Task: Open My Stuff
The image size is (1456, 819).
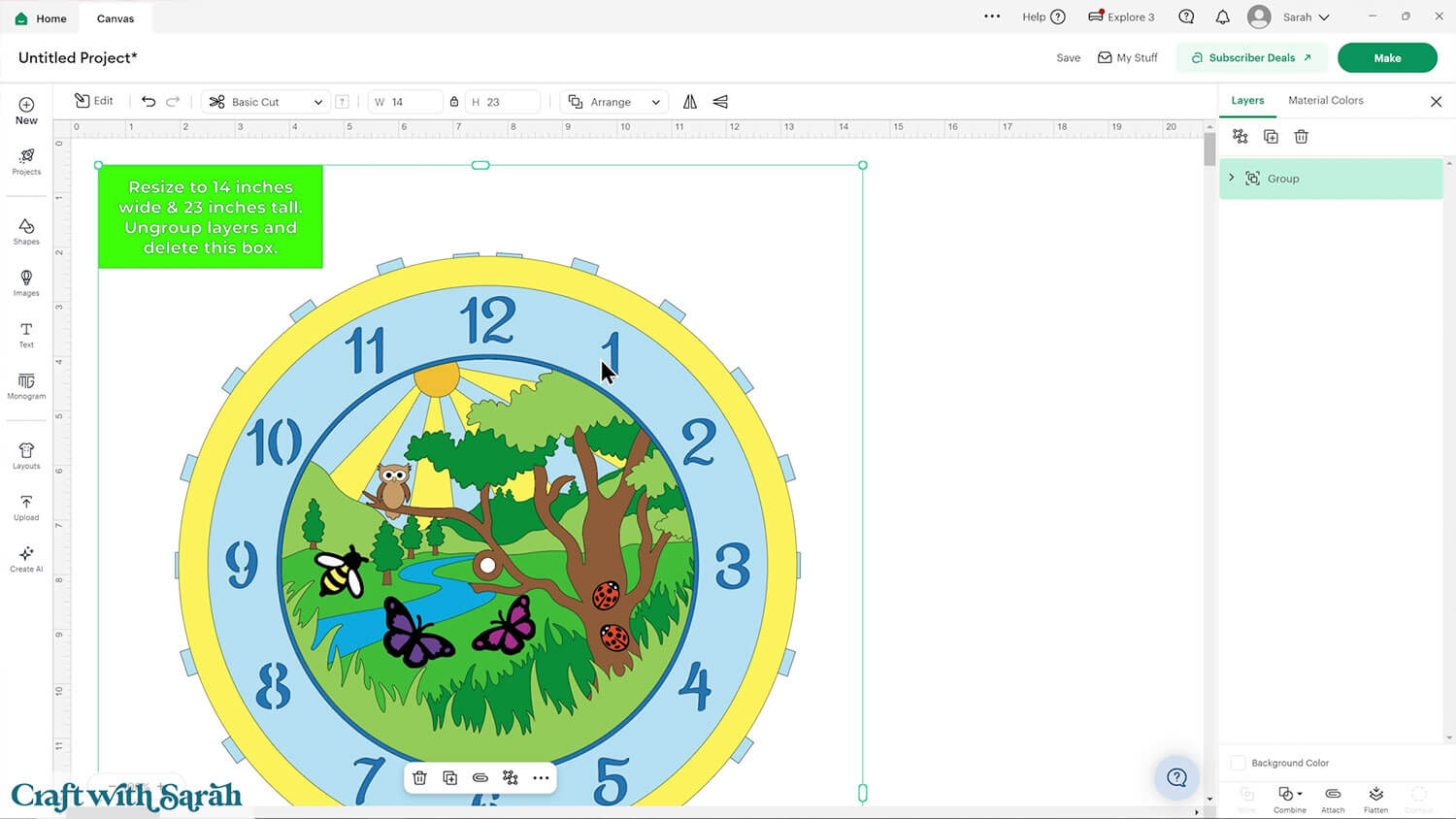Action: tap(1127, 58)
